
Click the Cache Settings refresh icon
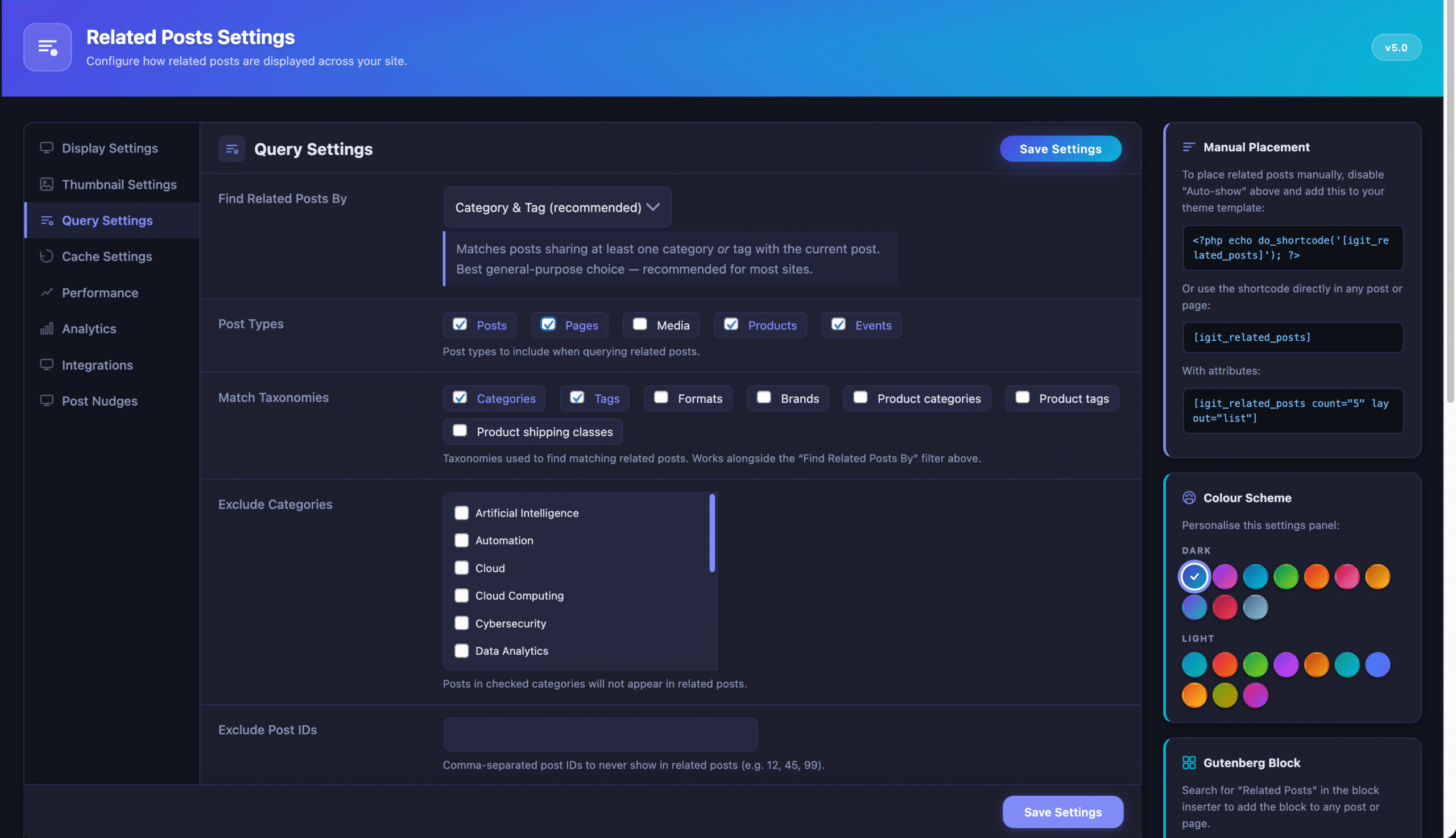(47, 256)
